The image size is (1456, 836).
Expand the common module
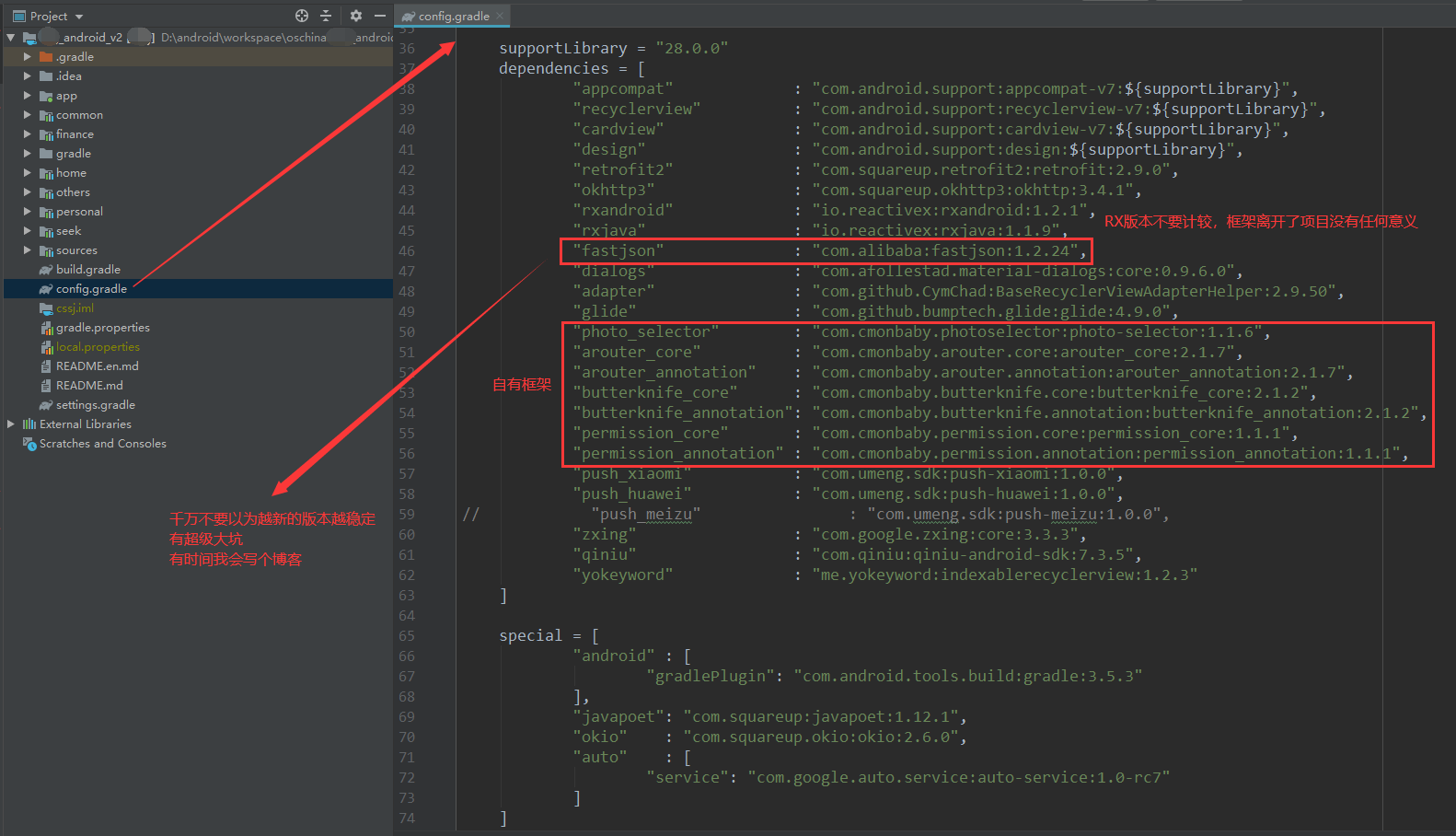pos(28,115)
